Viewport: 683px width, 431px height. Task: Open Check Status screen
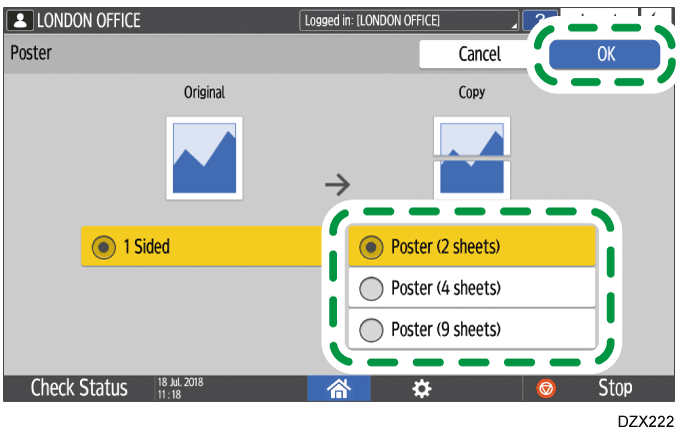79,388
